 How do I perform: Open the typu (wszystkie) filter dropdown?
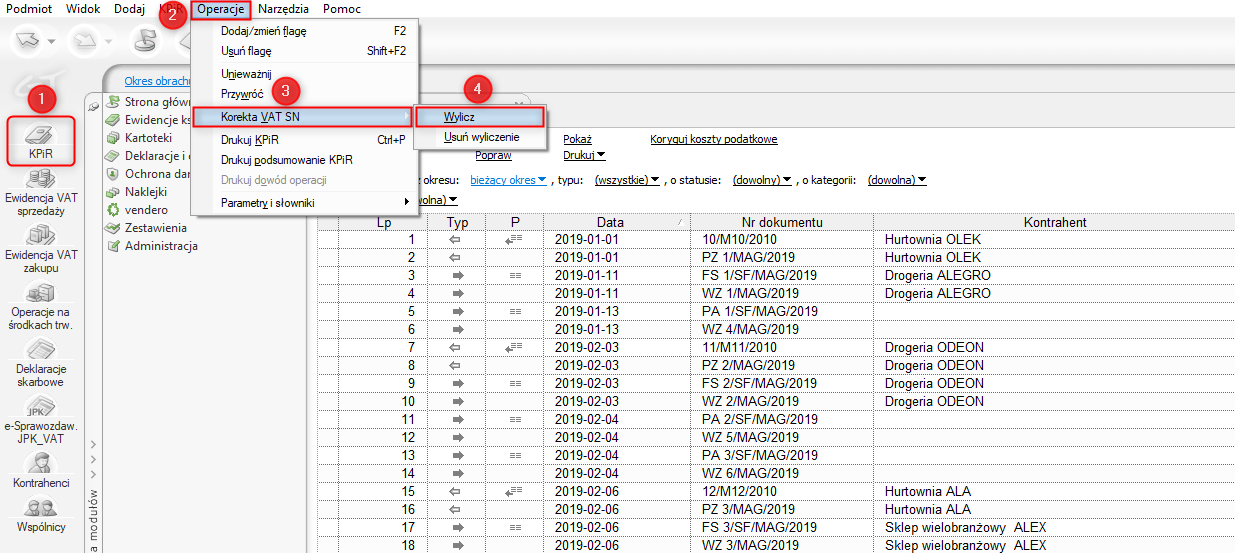click(627, 180)
